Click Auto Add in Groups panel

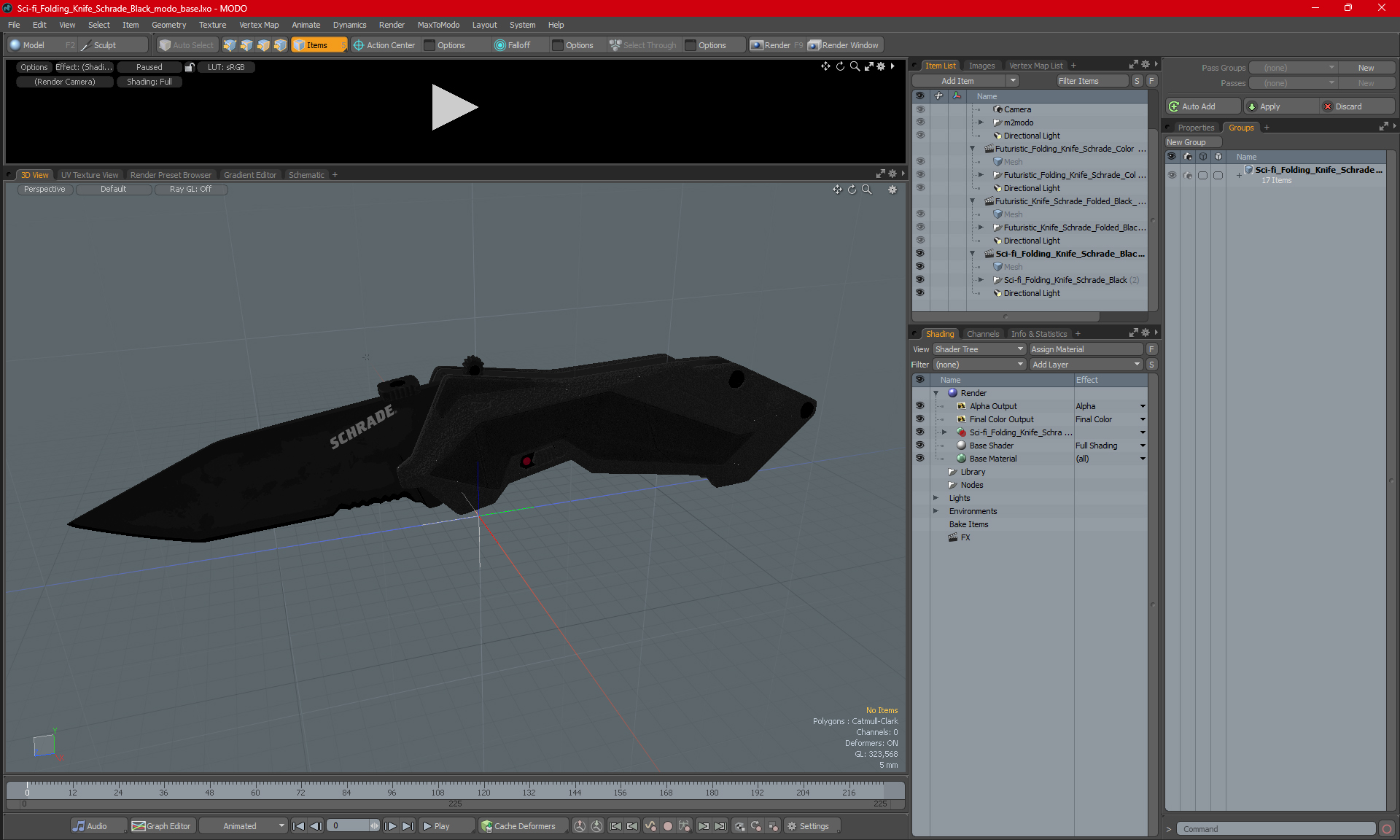pyautogui.click(x=1202, y=106)
